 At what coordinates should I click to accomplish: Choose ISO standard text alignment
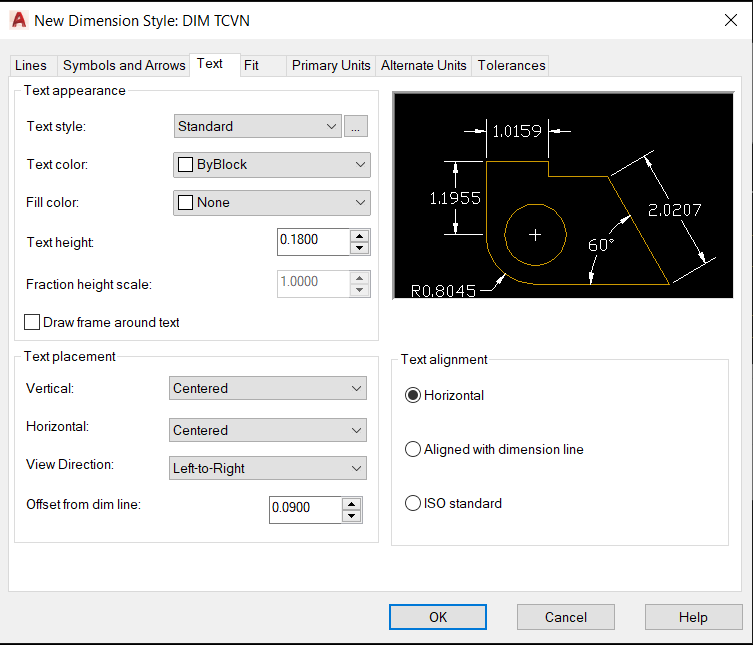coord(413,504)
